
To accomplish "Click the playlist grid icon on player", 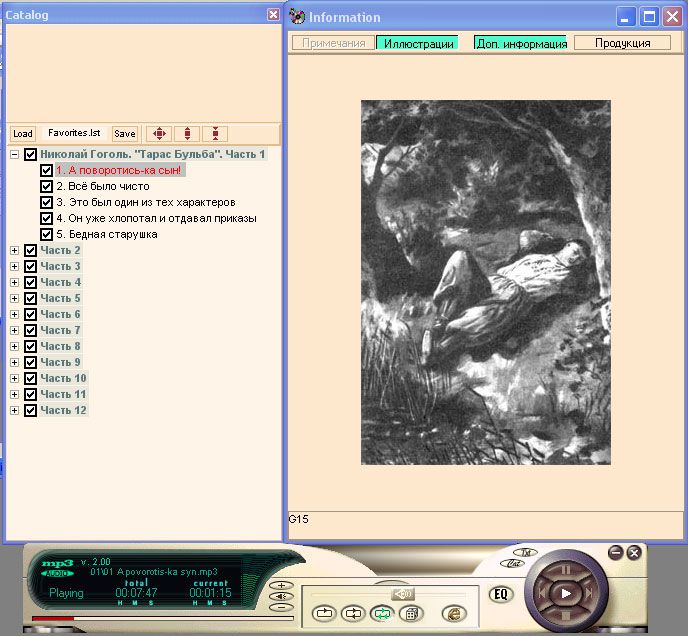I will pyautogui.click(x=409, y=613).
